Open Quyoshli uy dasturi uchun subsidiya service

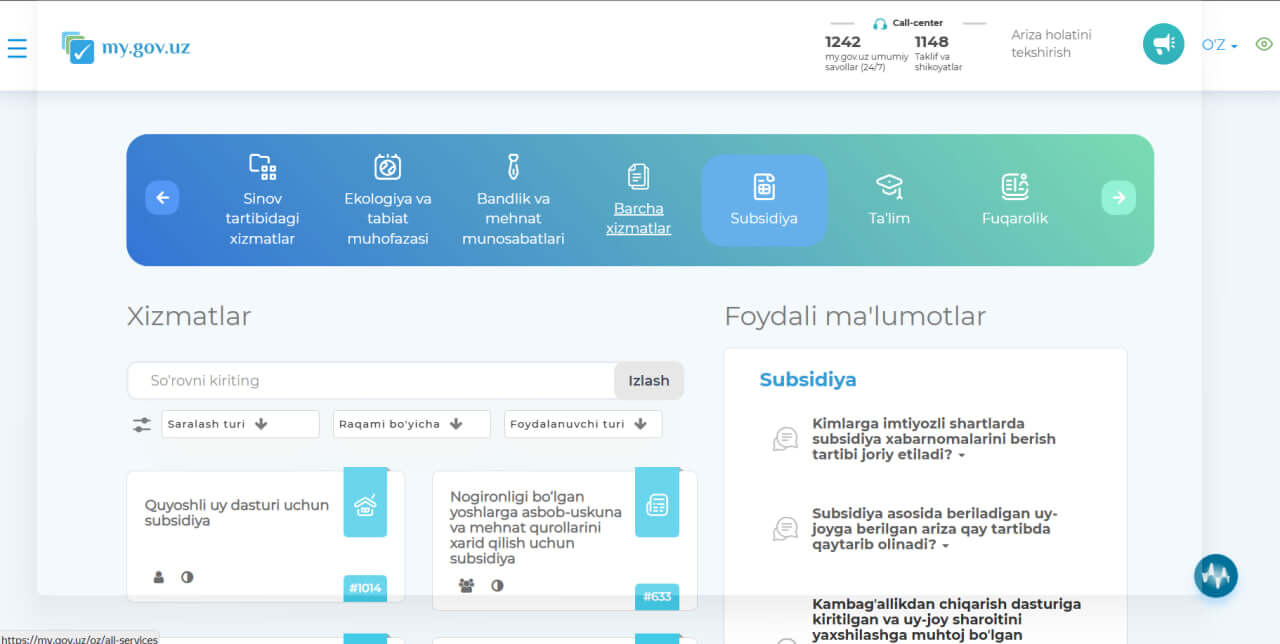pos(237,513)
